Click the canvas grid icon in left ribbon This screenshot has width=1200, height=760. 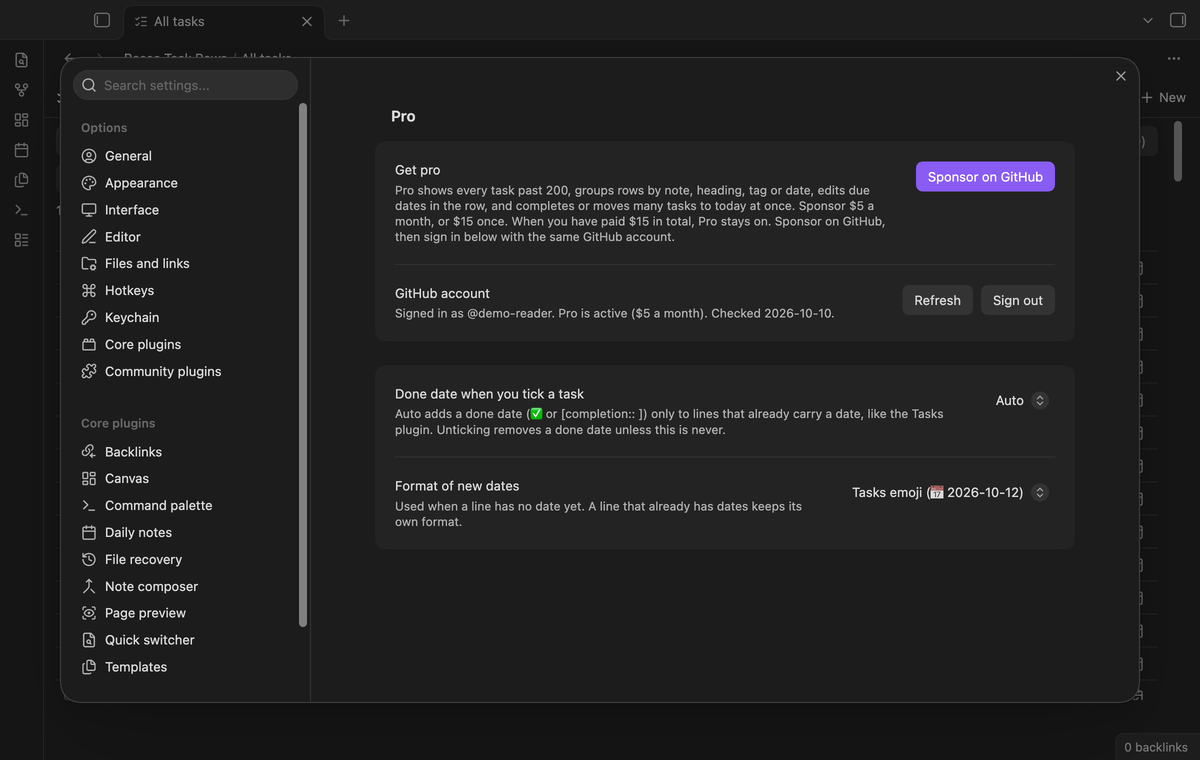(x=21, y=120)
